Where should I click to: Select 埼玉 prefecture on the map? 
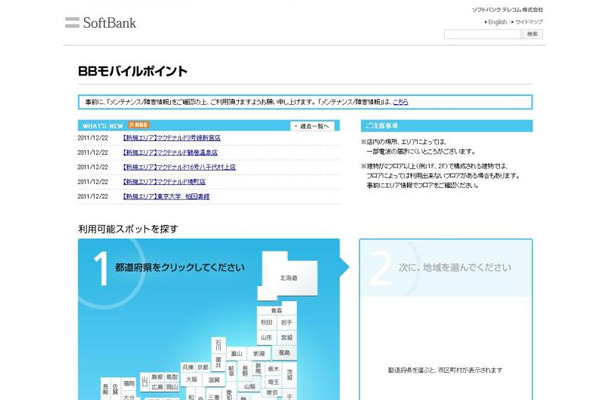[x=273, y=382]
